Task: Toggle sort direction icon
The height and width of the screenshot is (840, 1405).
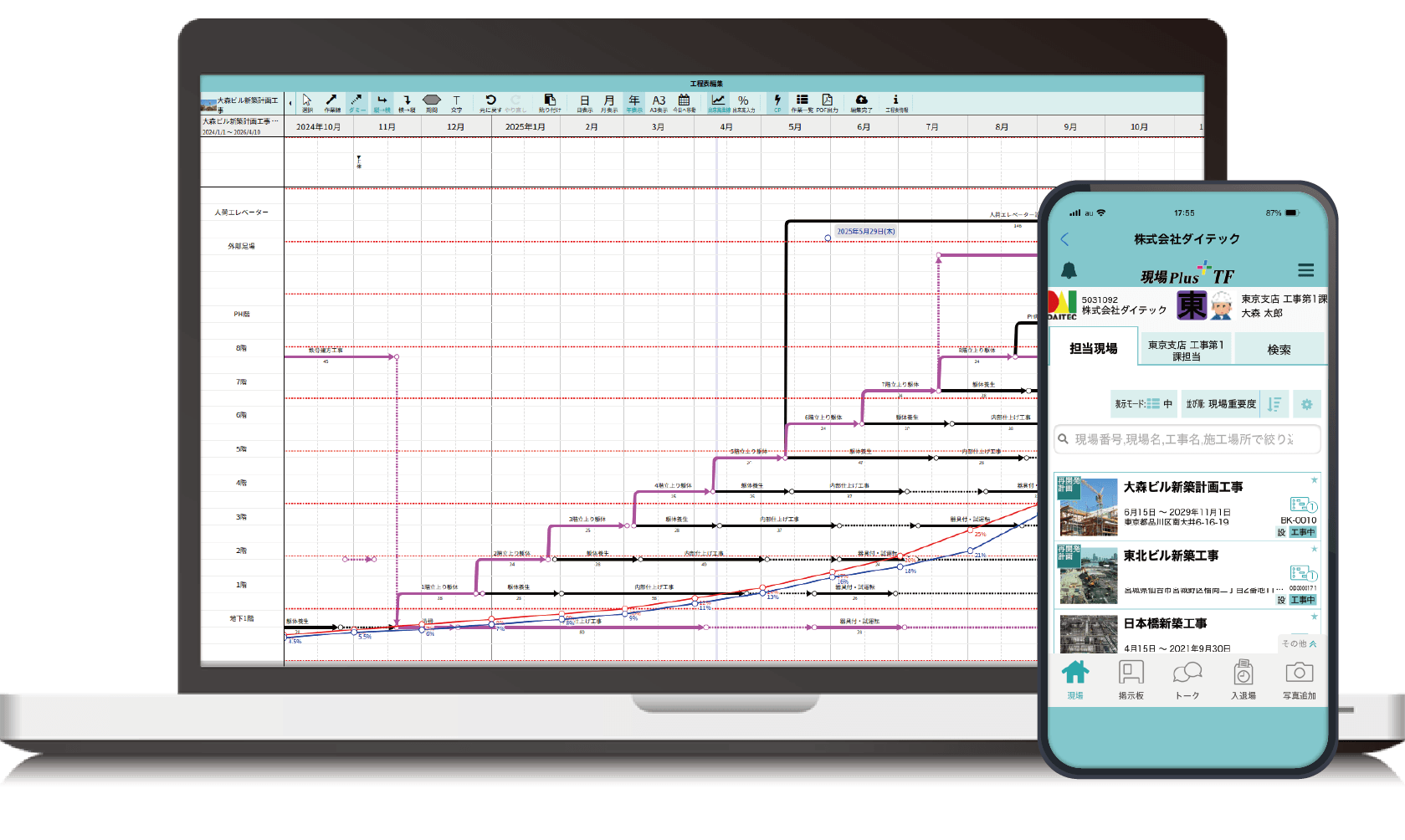Action: (1274, 404)
